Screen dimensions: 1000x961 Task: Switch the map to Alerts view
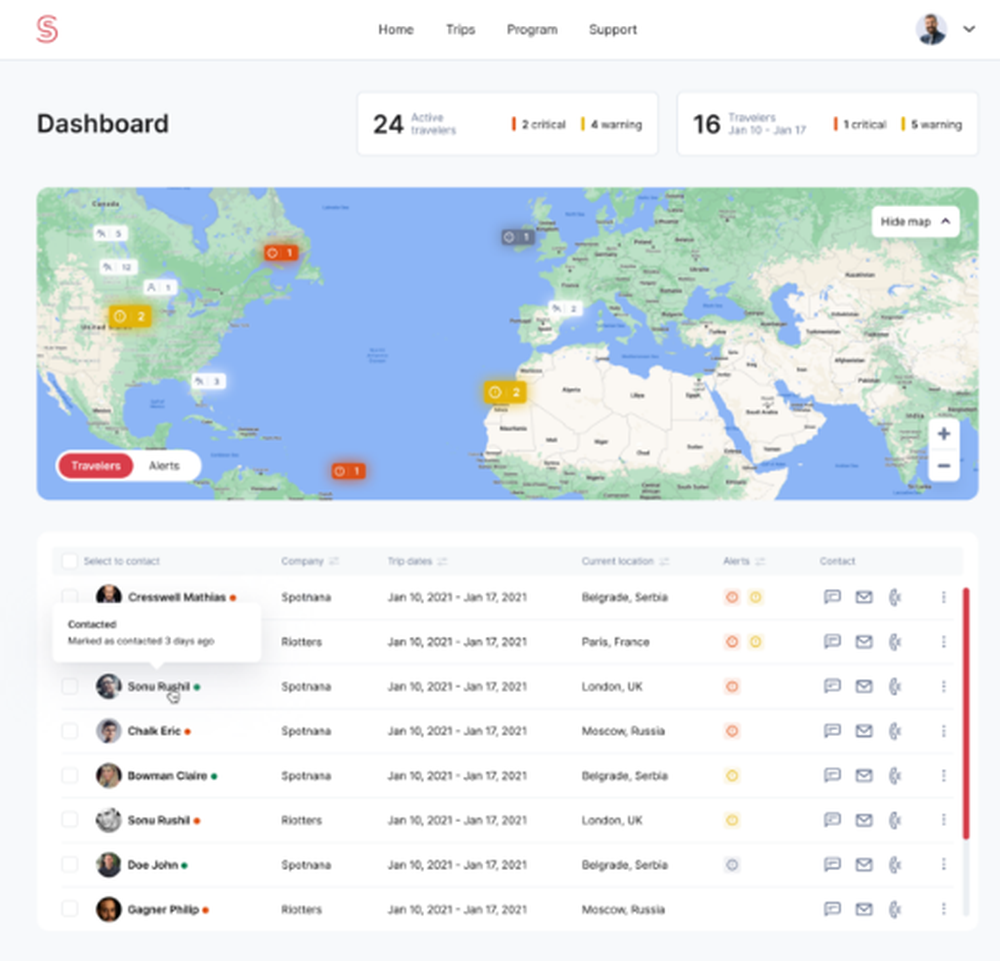point(166,465)
